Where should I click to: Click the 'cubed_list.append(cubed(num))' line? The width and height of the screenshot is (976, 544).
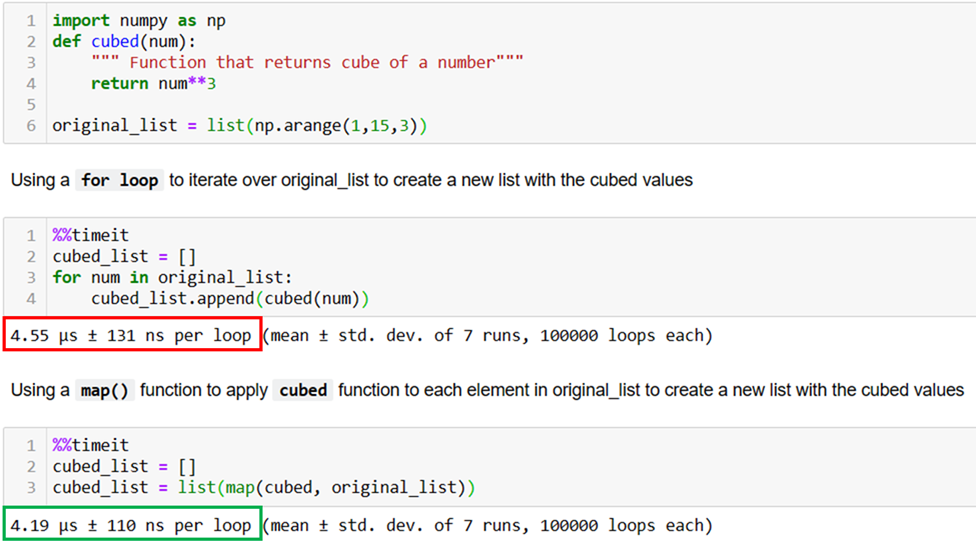coord(230,299)
